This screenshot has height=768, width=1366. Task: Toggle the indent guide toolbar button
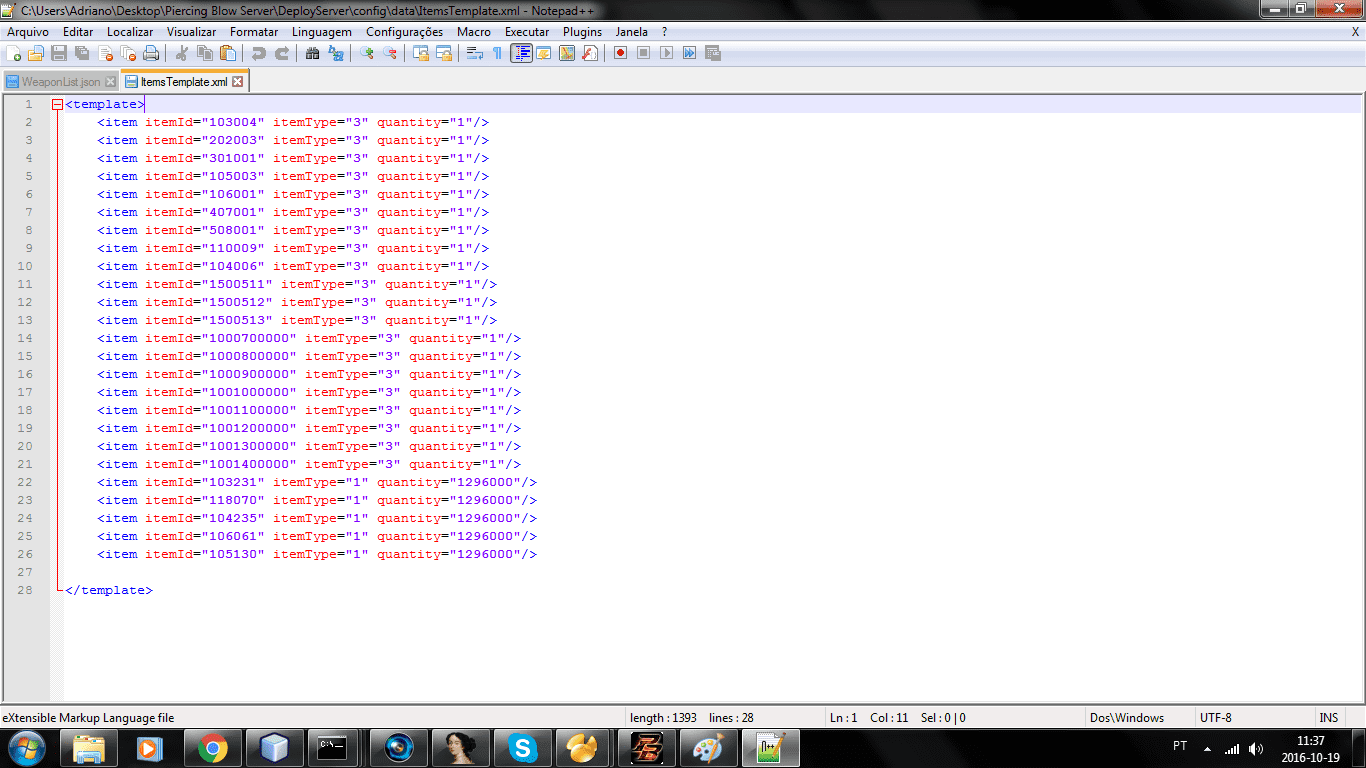click(521, 53)
